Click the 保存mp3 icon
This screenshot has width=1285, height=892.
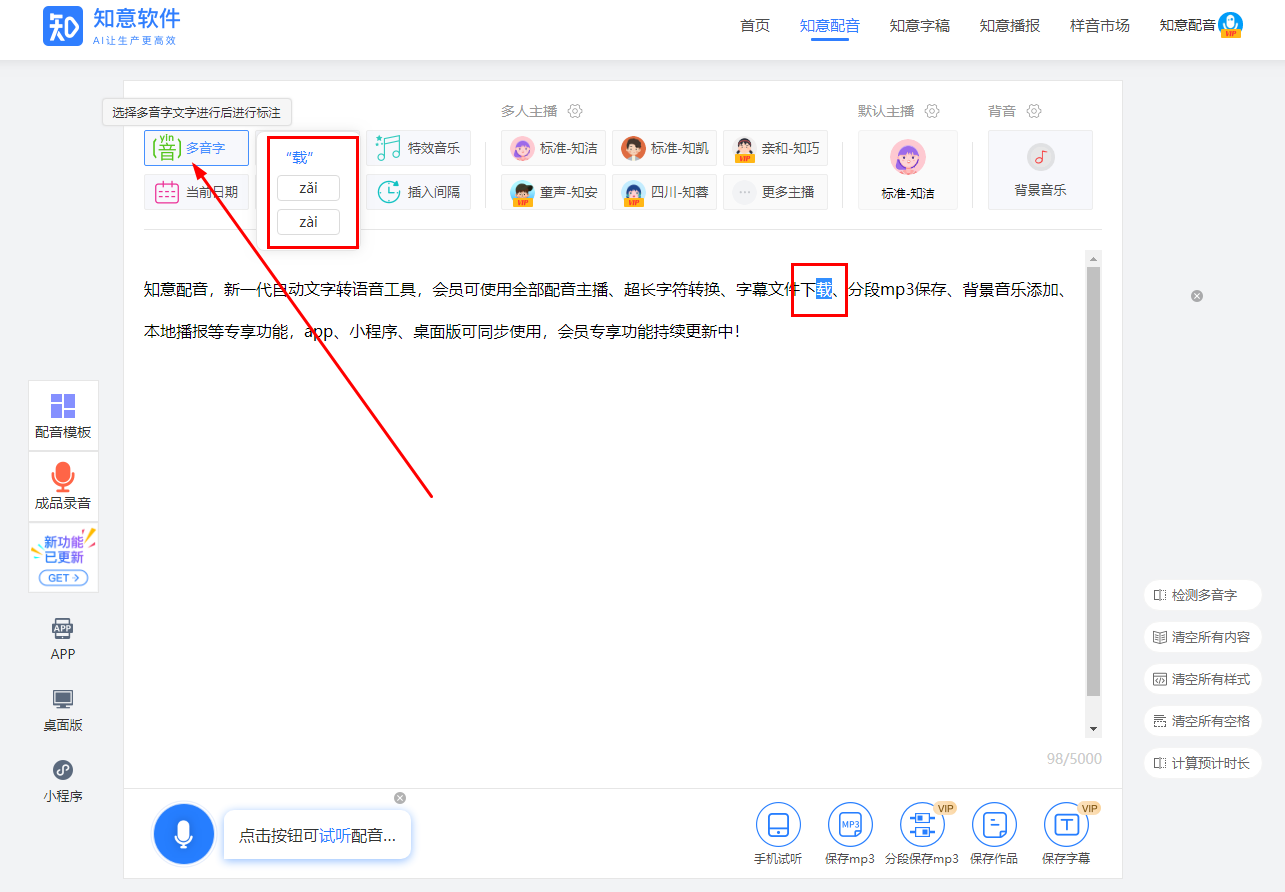pyautogui.click(x=850, y=826)
